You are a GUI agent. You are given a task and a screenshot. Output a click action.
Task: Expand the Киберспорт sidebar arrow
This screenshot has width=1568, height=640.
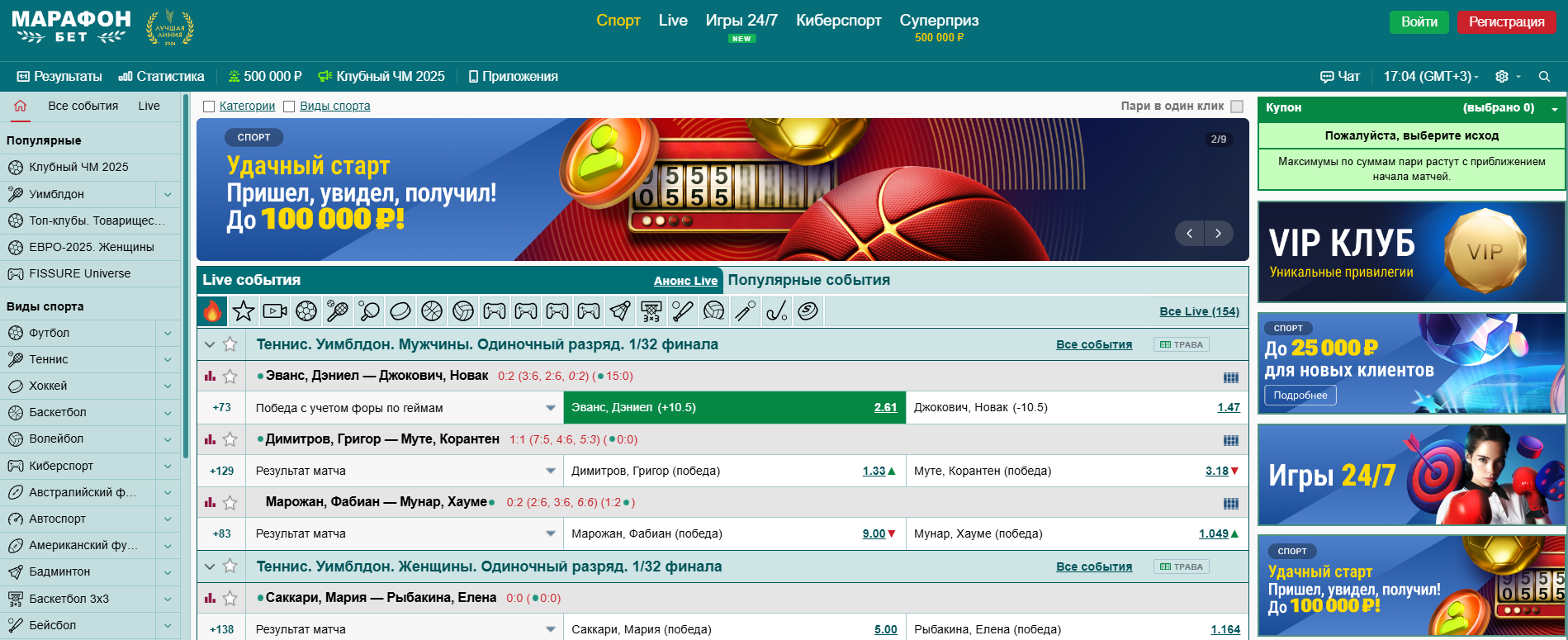click(x=168, y=466)
